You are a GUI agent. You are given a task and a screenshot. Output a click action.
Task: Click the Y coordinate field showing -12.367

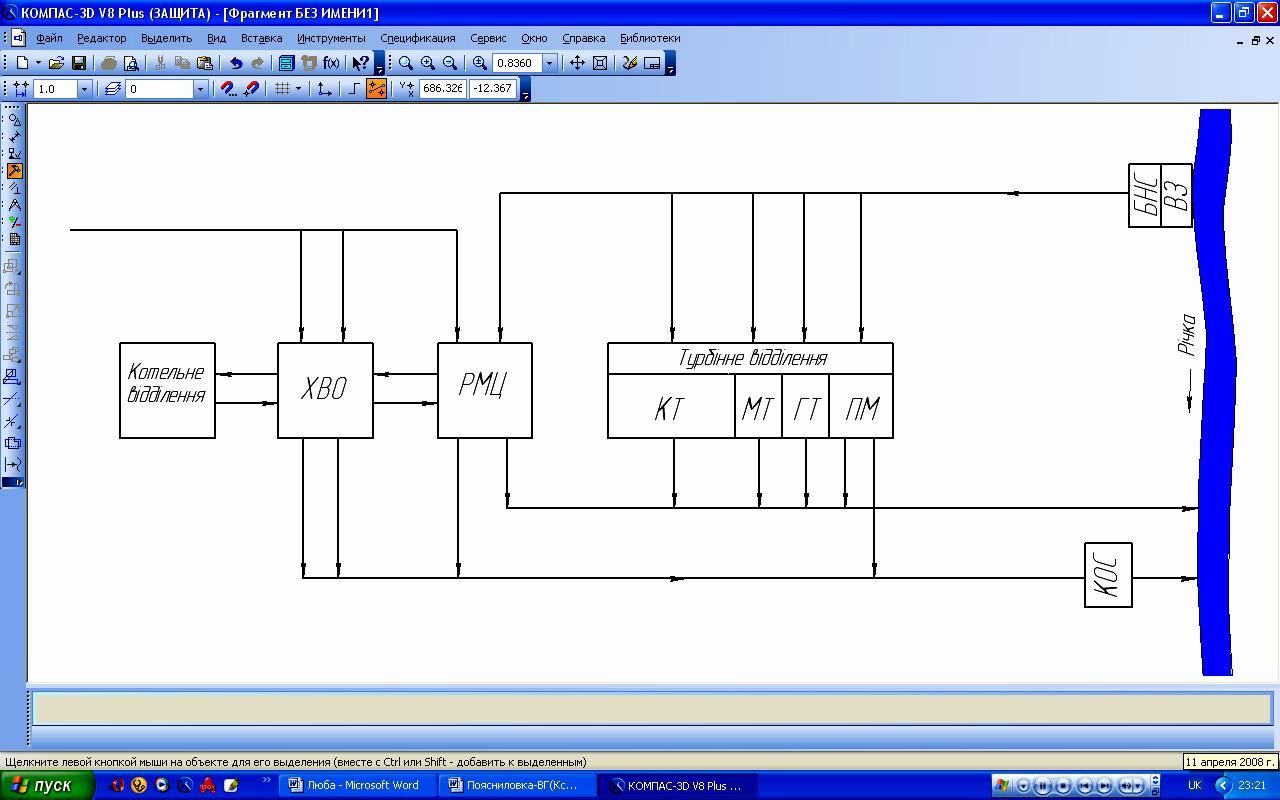coord(492,89)
